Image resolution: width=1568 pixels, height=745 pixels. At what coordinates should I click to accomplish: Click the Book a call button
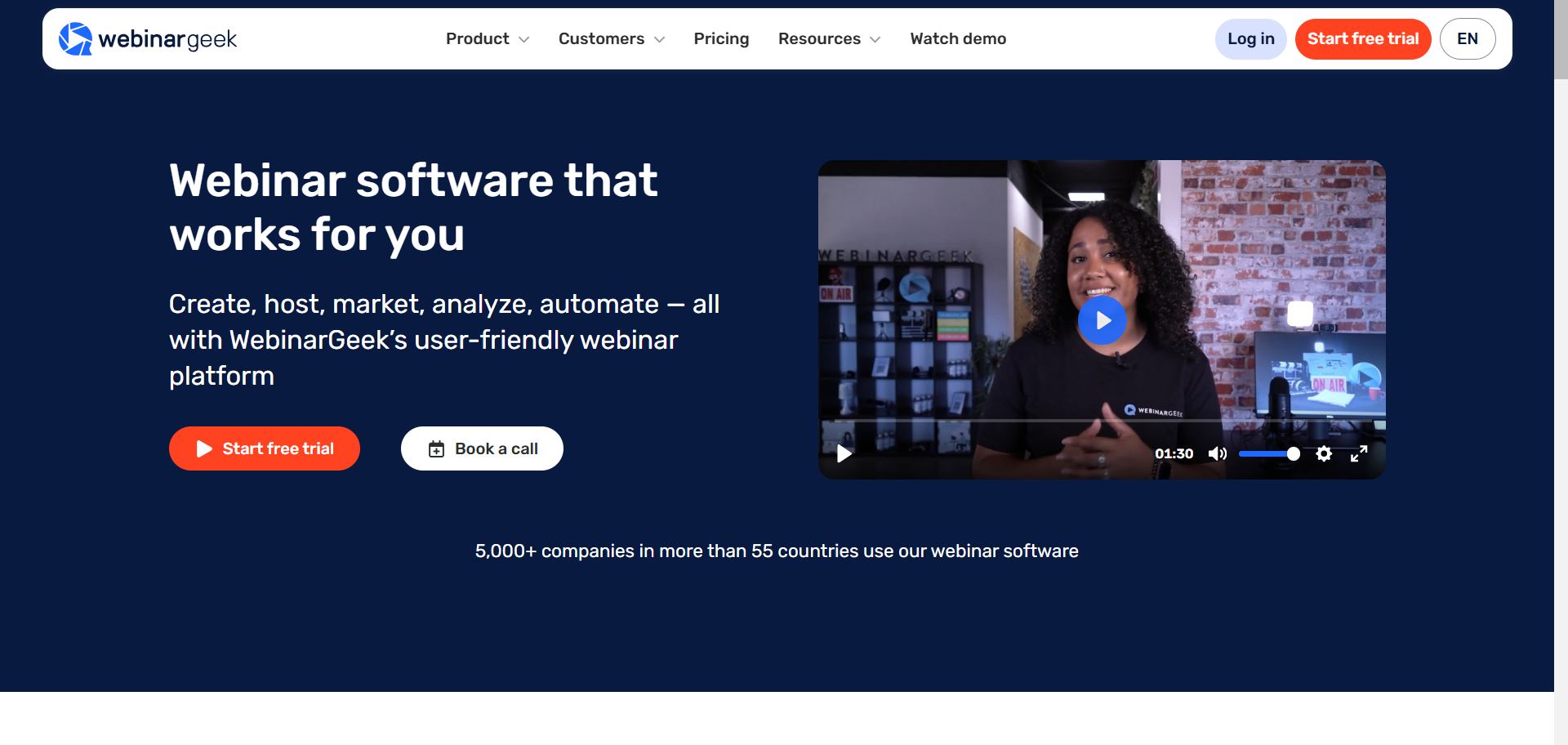pyautogui.click(x=482, y=448)
